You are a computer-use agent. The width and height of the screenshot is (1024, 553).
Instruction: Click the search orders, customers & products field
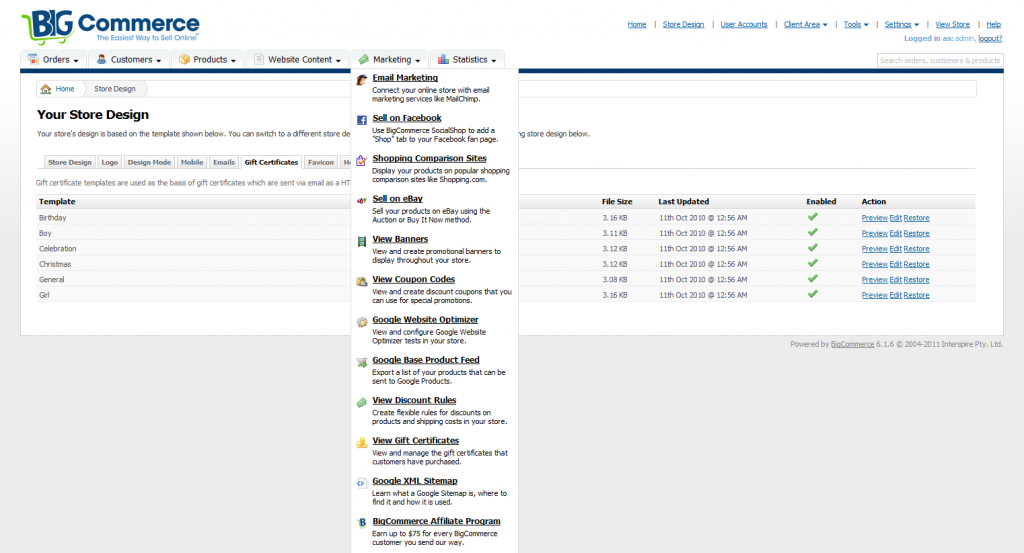pyautogui.click(x=939, y=60)
